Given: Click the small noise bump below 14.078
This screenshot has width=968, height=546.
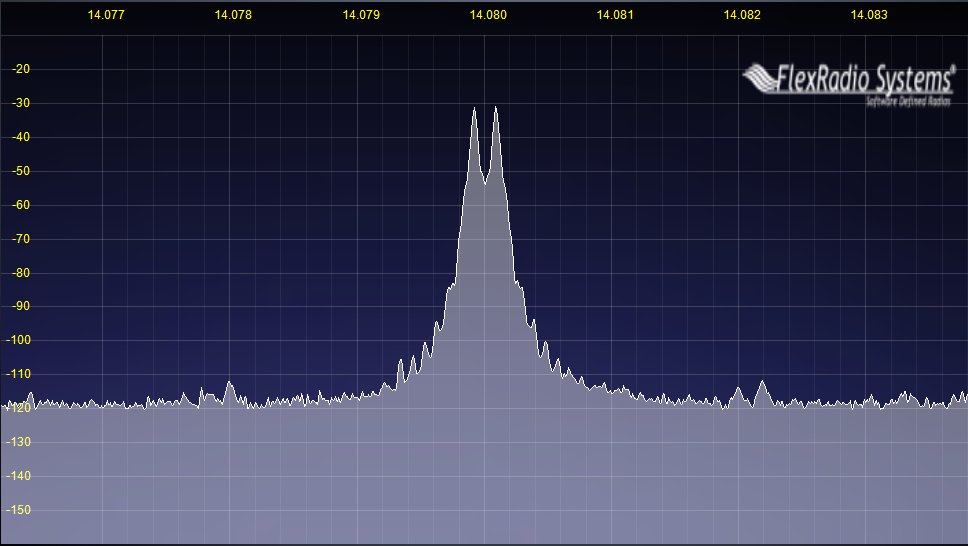Looking at the screenshot, I should click(x=229, y=383).
